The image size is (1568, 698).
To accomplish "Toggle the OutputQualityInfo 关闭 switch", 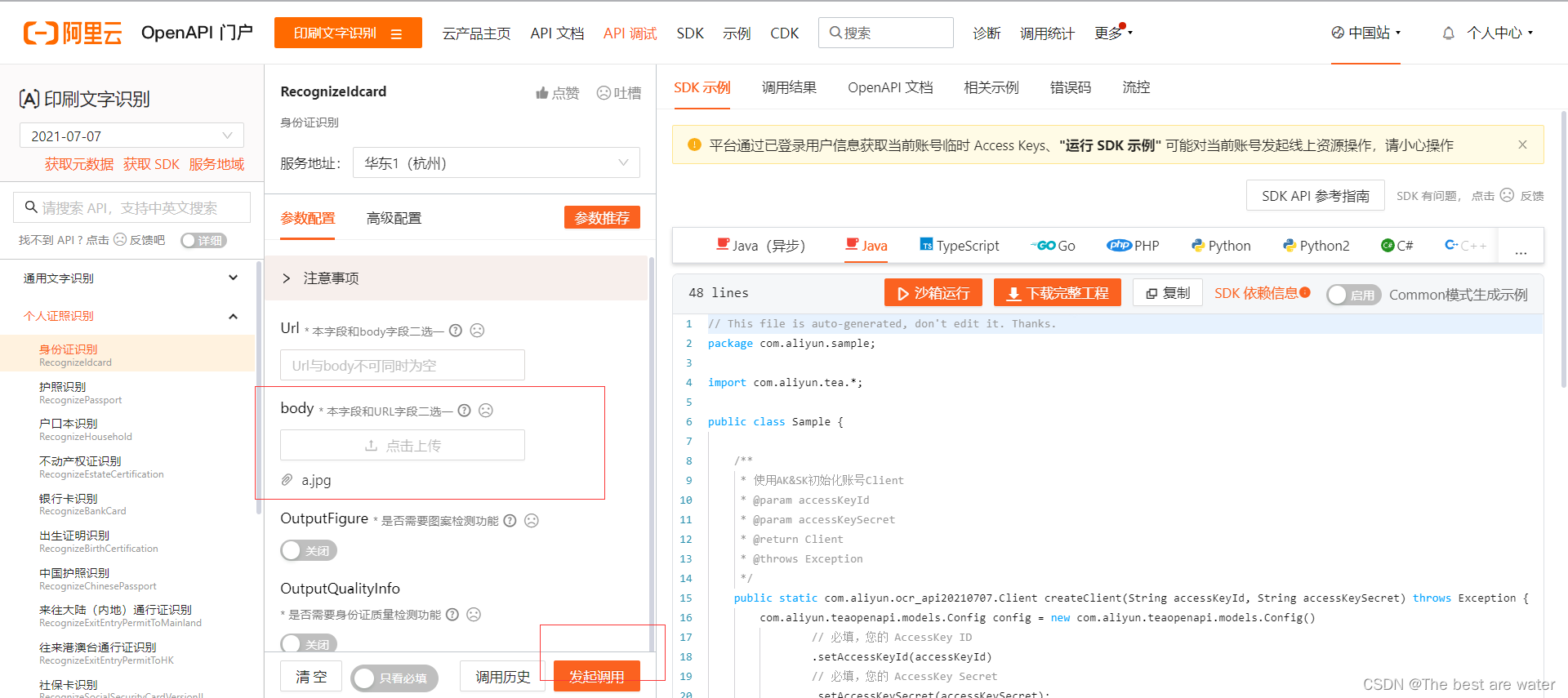I will tap(308, 643).
